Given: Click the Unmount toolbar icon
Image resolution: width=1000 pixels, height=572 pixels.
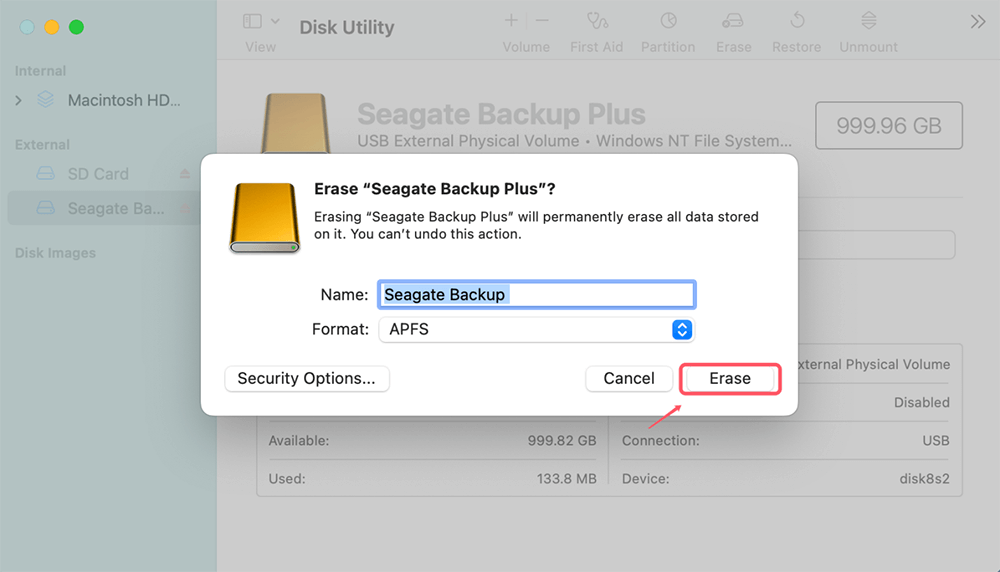Looking at the screenshot, I should tap(868, 21).
